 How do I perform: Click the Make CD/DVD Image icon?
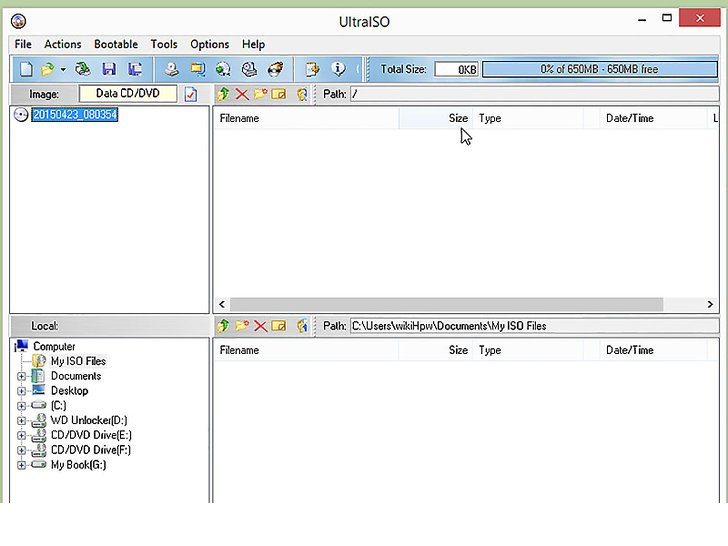coord(172,69)
